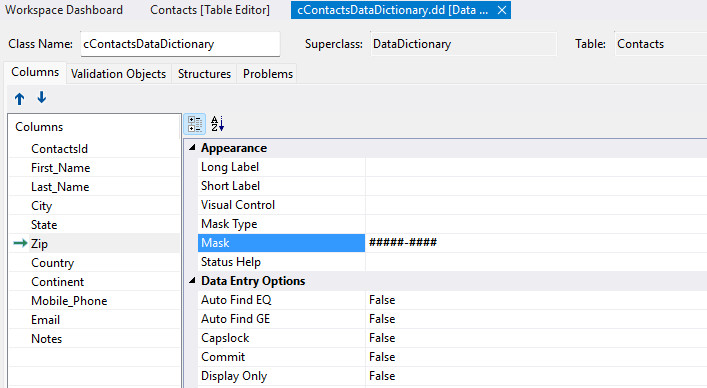707x388 pixels.
Task: Select the Visual Control property
Action: click(281, 205)
